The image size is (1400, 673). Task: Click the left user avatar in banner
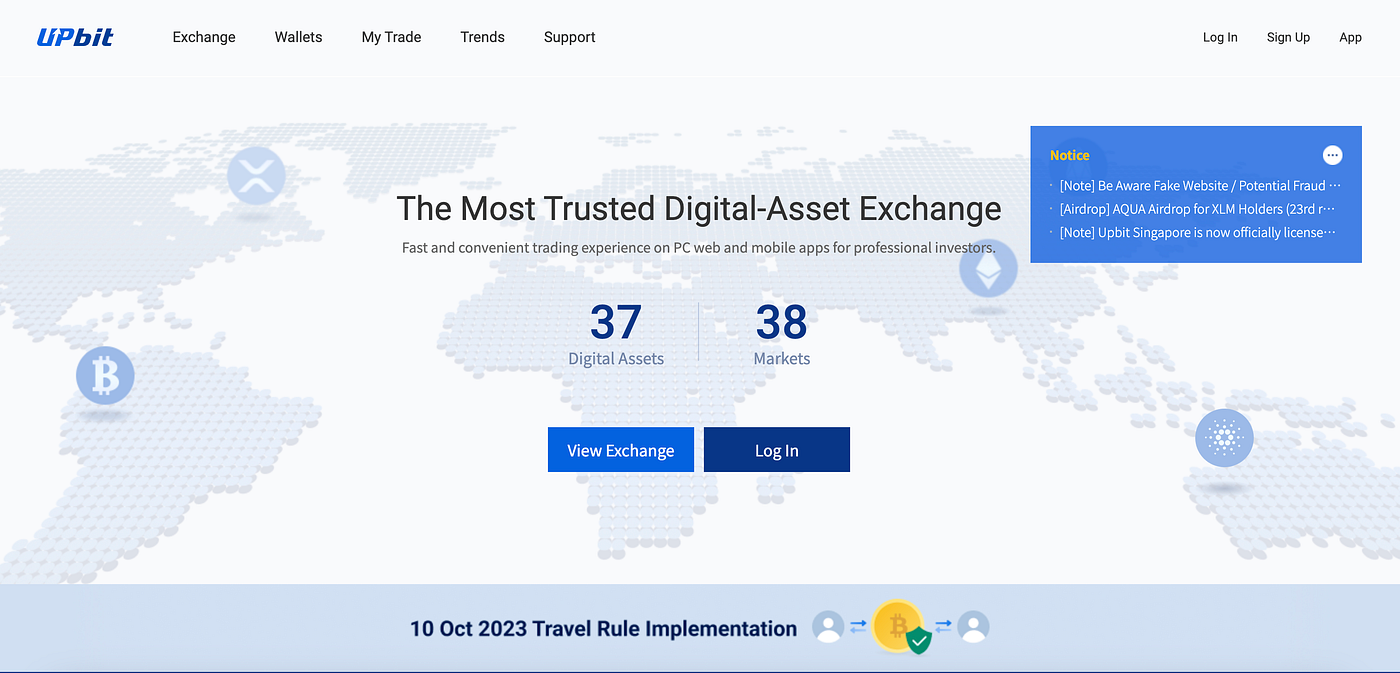point(828,628)
